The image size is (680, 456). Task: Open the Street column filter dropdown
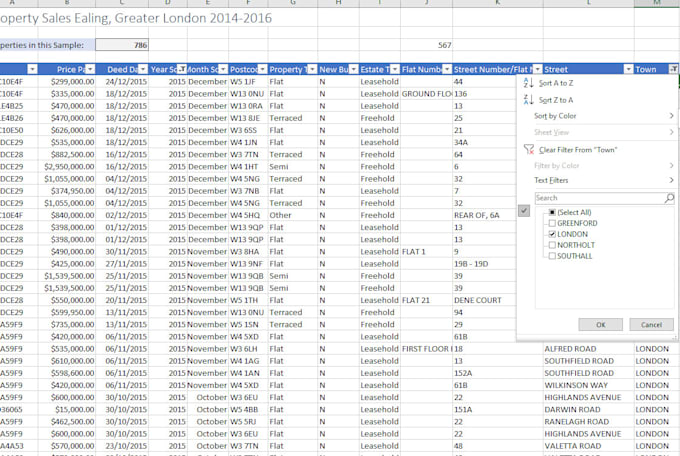click(628, 69)
